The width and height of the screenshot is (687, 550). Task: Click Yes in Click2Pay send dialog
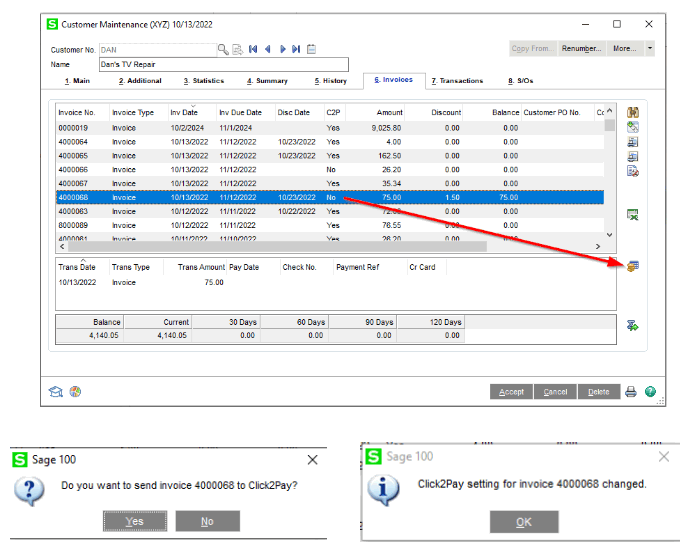[135, 521]
